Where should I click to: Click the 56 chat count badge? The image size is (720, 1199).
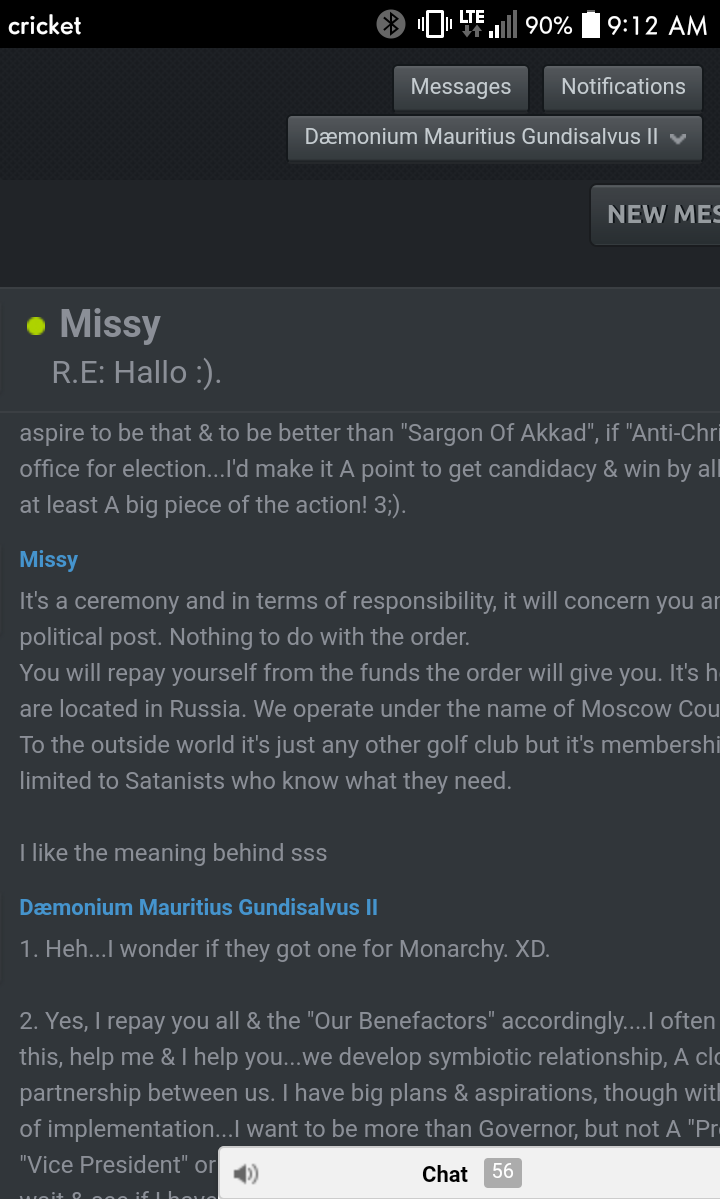[x=503, y=1172]
